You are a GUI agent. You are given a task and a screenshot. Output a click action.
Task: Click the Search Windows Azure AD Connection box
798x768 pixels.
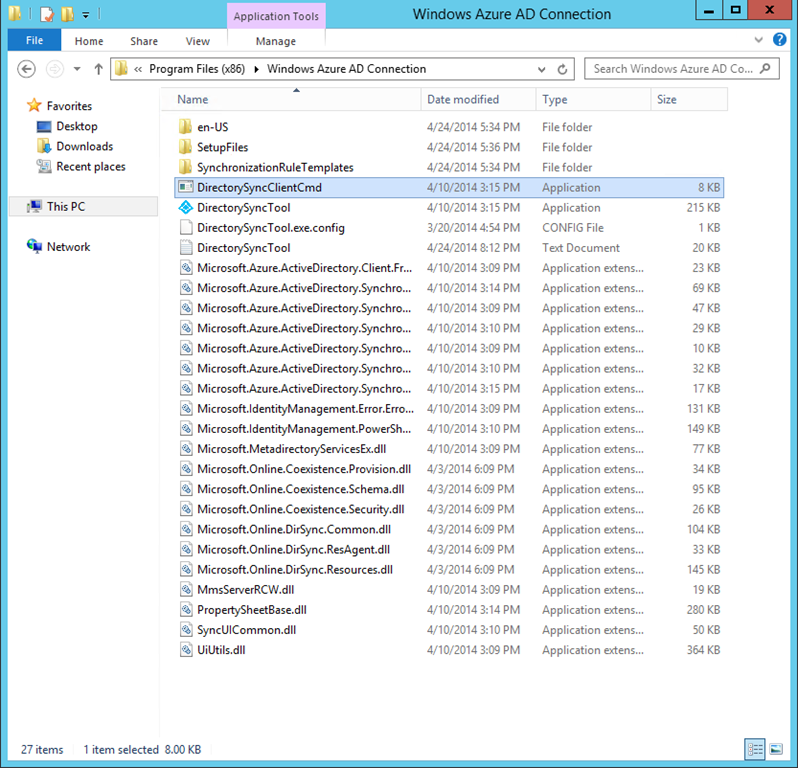pyautogui.click(x=681, y=69)
